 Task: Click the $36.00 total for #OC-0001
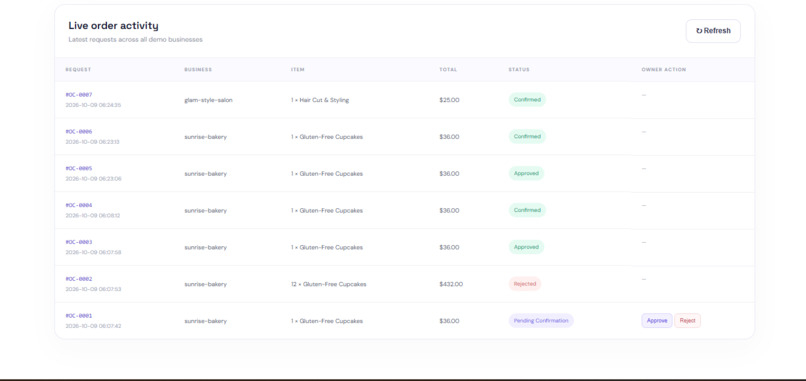(449, 321)
